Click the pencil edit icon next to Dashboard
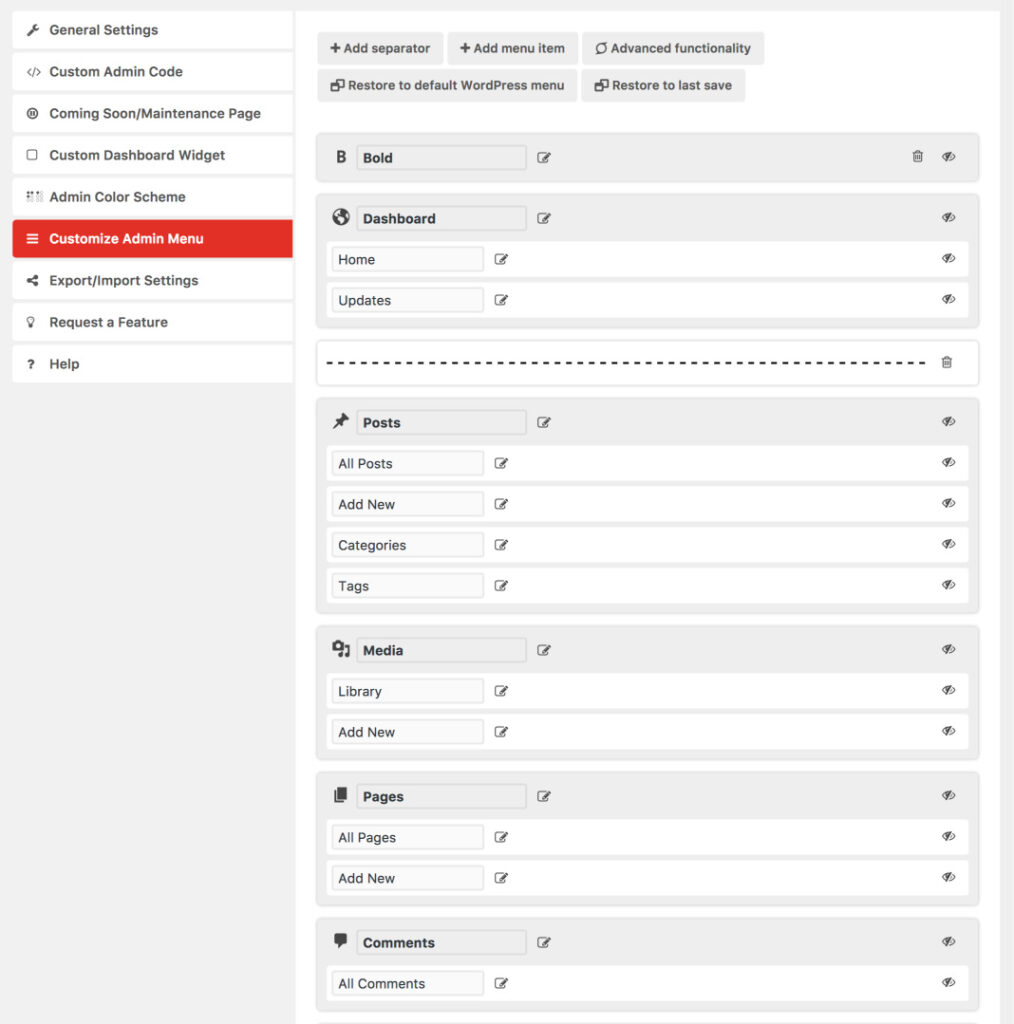The width and height of the screenshot is (1014, 1024). click(x=543, y=217)
